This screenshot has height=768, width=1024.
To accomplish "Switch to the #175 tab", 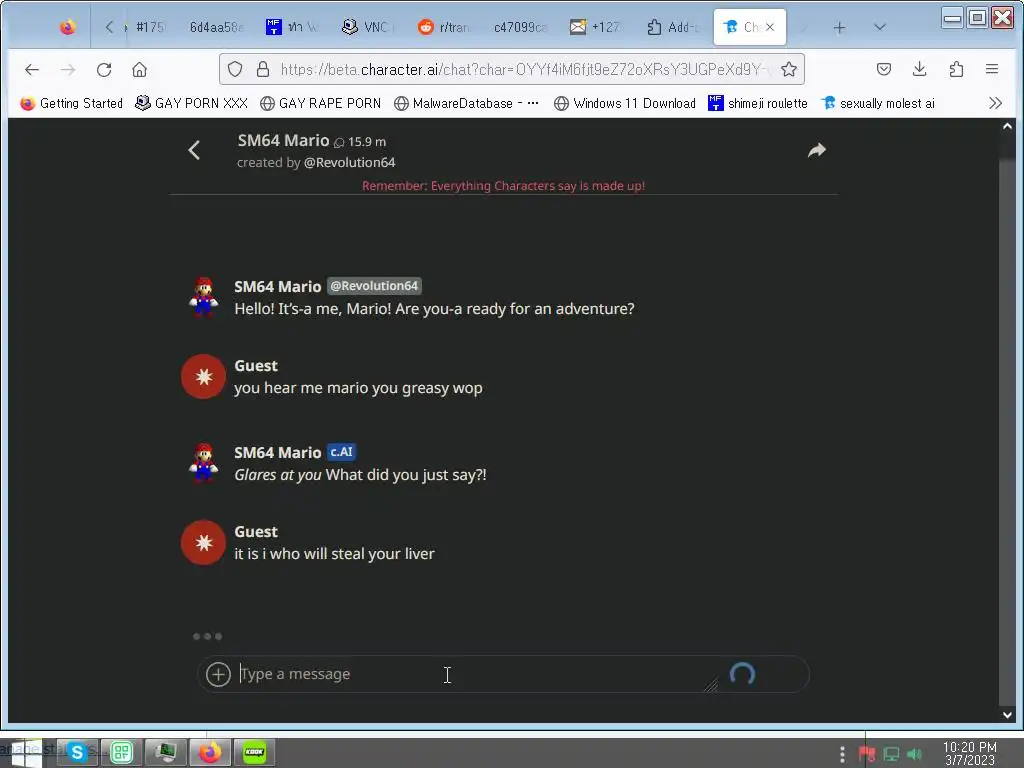I will click(x=148, y=27).
